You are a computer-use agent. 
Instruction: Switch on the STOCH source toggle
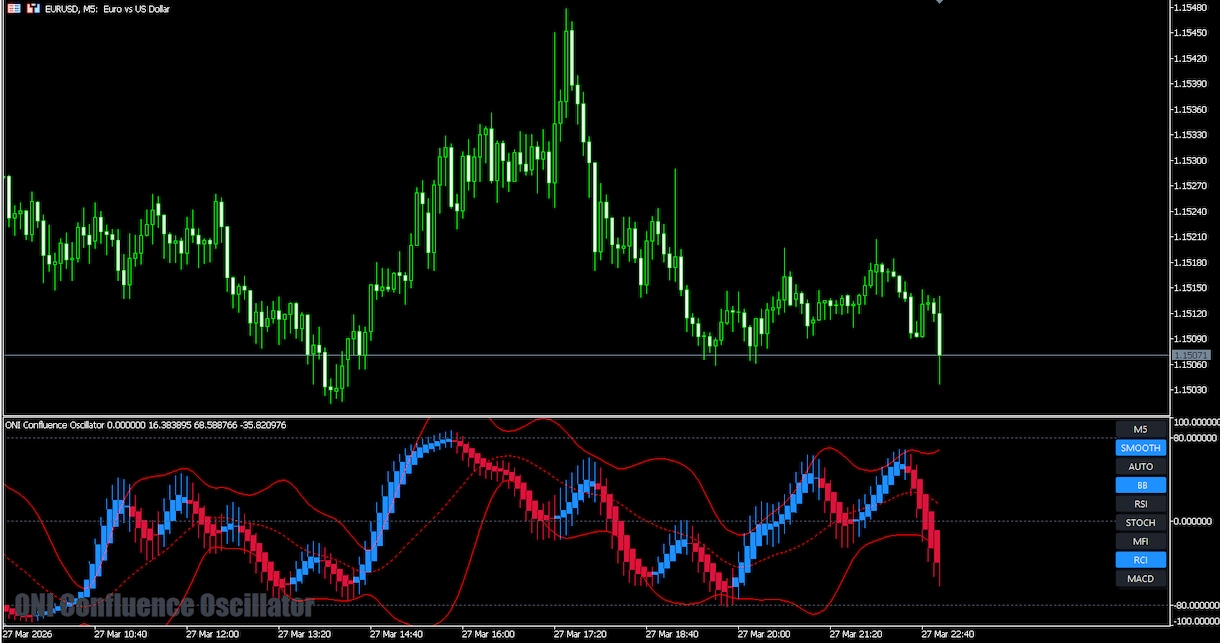[x=1141, y=523]
